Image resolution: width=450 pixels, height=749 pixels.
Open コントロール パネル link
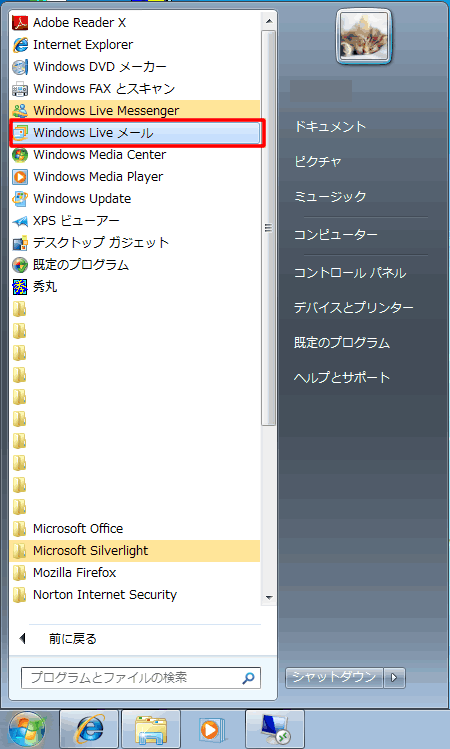coord(350,273)
